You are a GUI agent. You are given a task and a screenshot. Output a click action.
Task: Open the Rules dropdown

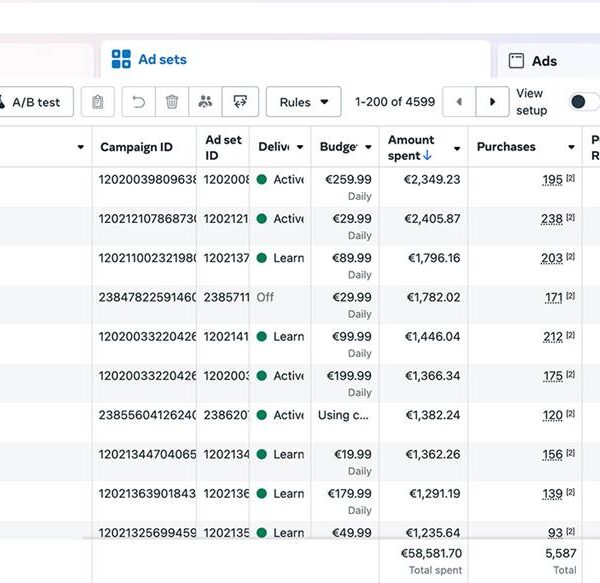(x=303, y=102)
